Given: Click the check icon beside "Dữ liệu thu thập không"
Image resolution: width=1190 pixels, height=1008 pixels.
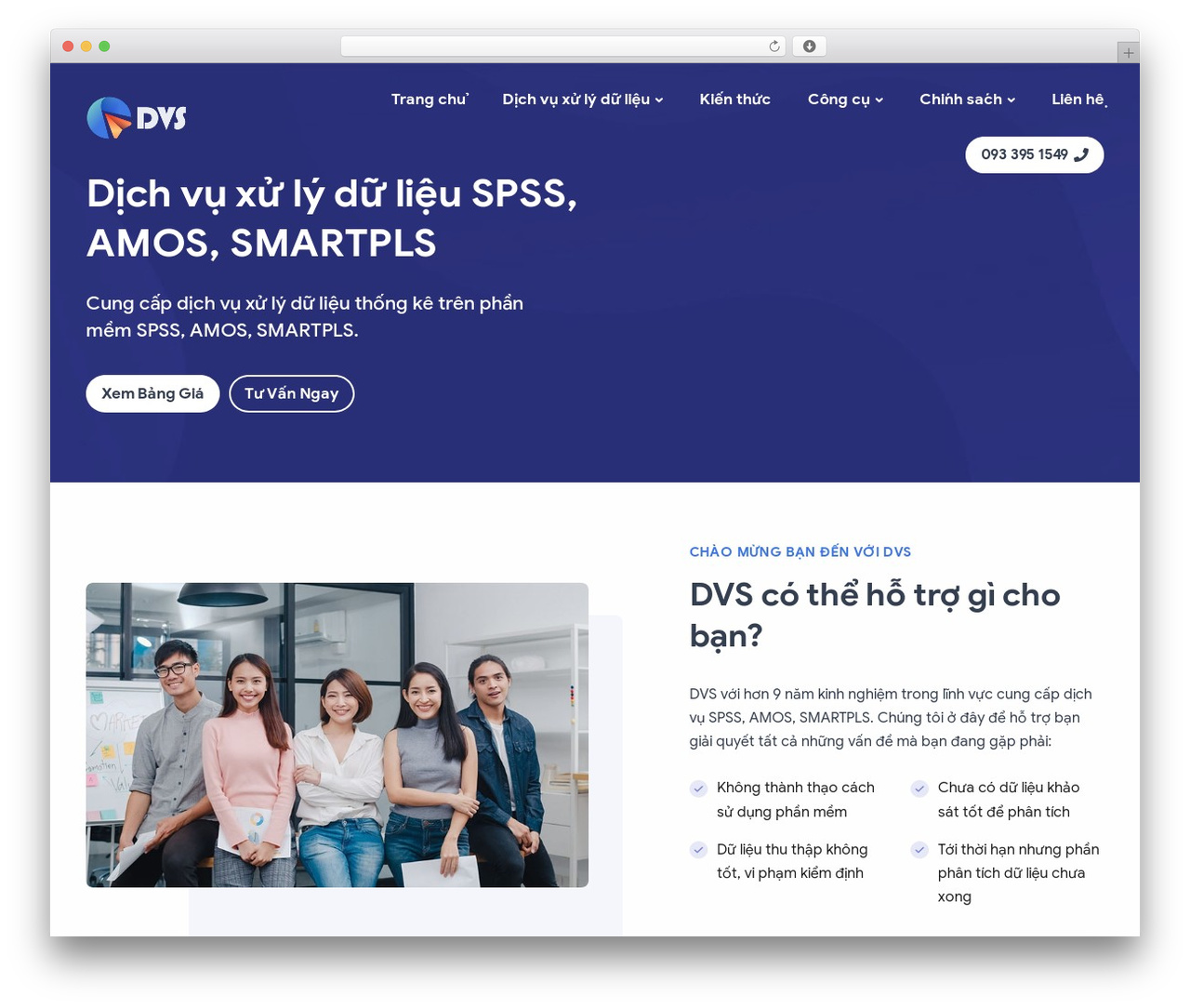Looking at the screenshot, I should [x=698, y=850].
